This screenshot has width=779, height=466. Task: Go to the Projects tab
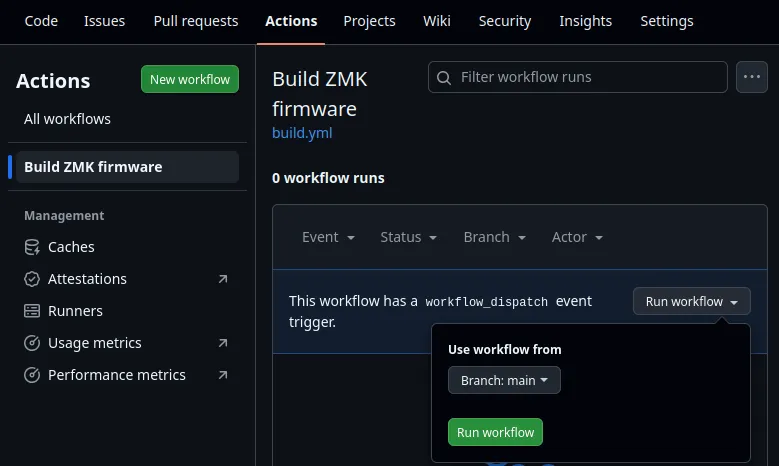click(x=369, y=21)
